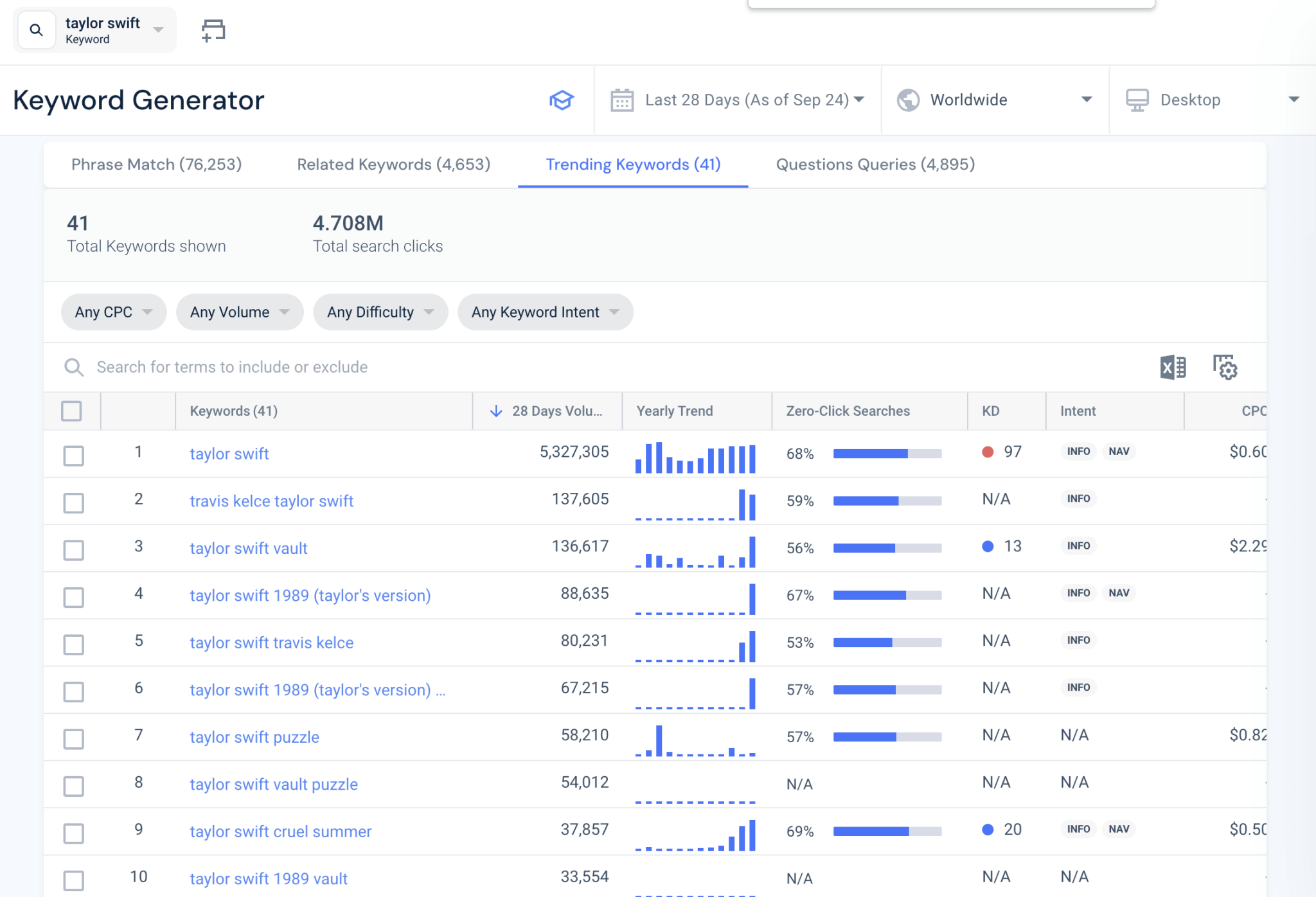The image size is (1316, 897).
Task: Click magnifier icon in include/exclude search bar
Action: click(74, 368)
